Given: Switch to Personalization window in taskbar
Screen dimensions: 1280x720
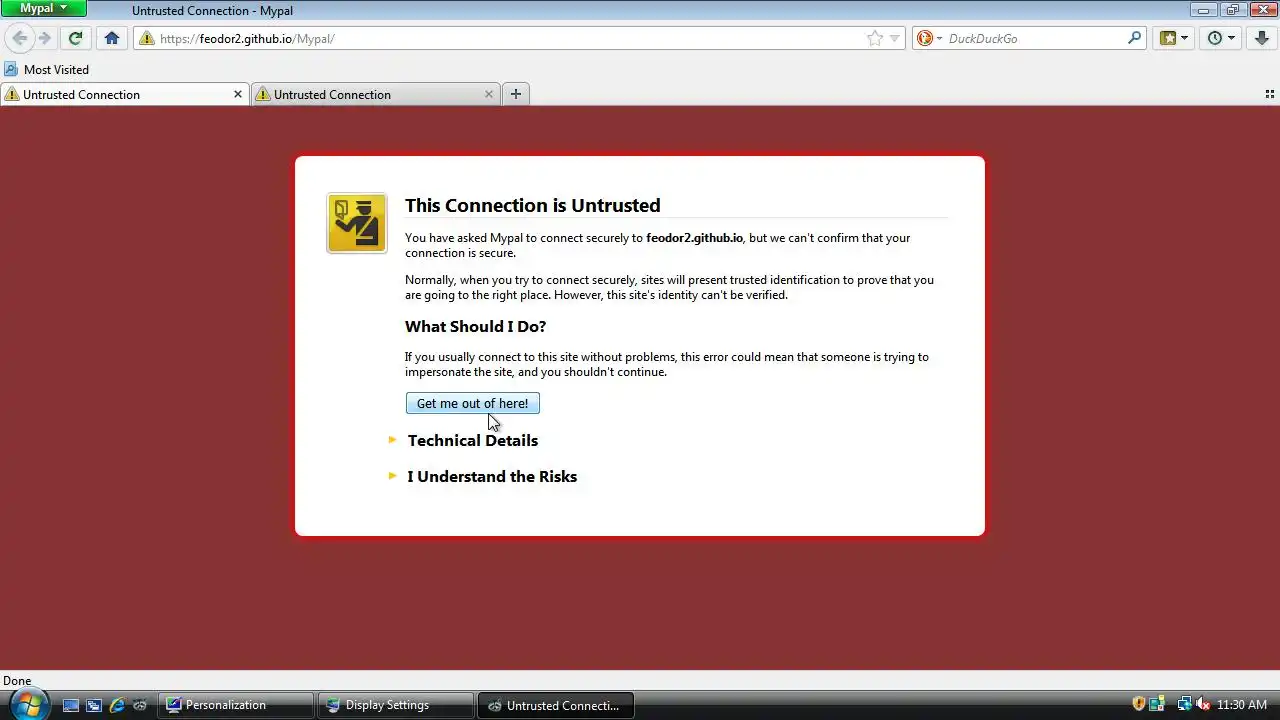Looking at the screenshot, I should (x=236, y=705).
